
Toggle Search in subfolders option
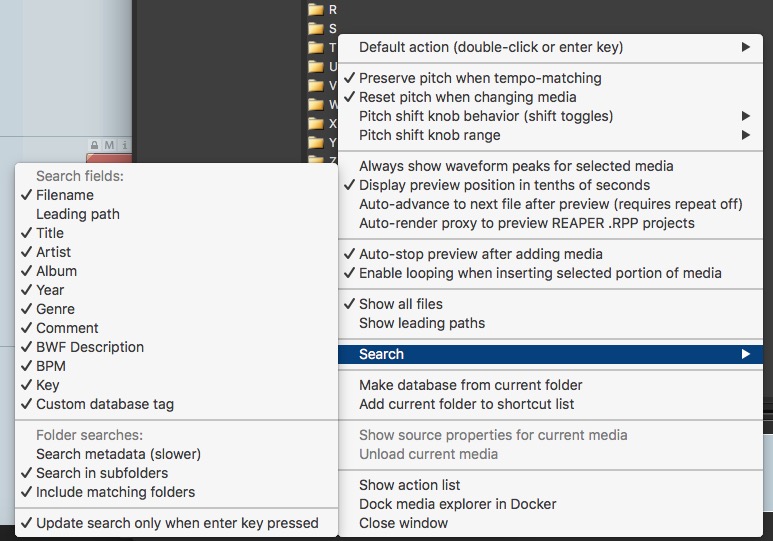(x=101, y=473)
